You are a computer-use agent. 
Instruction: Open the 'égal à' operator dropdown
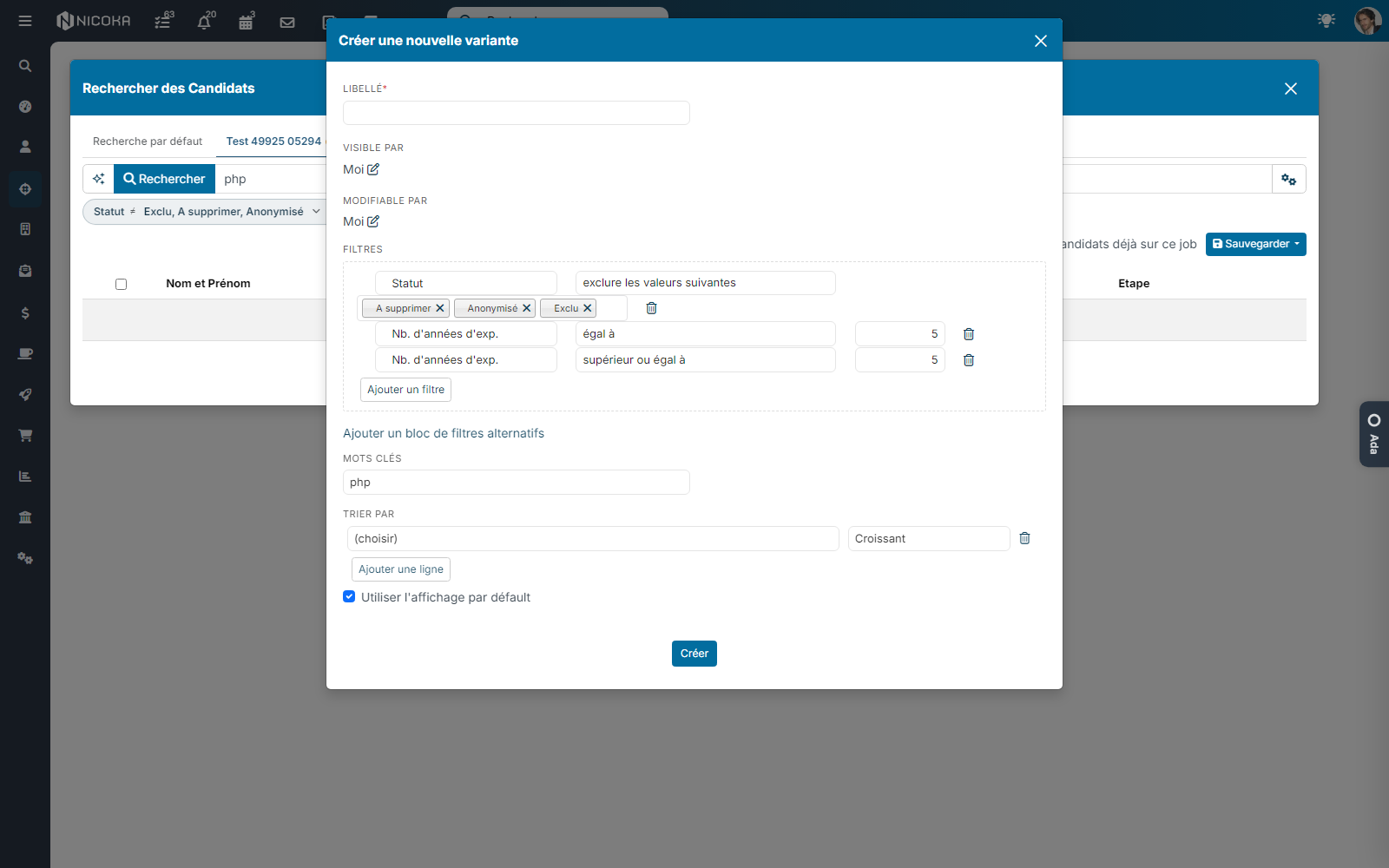[x=706, y=334]
